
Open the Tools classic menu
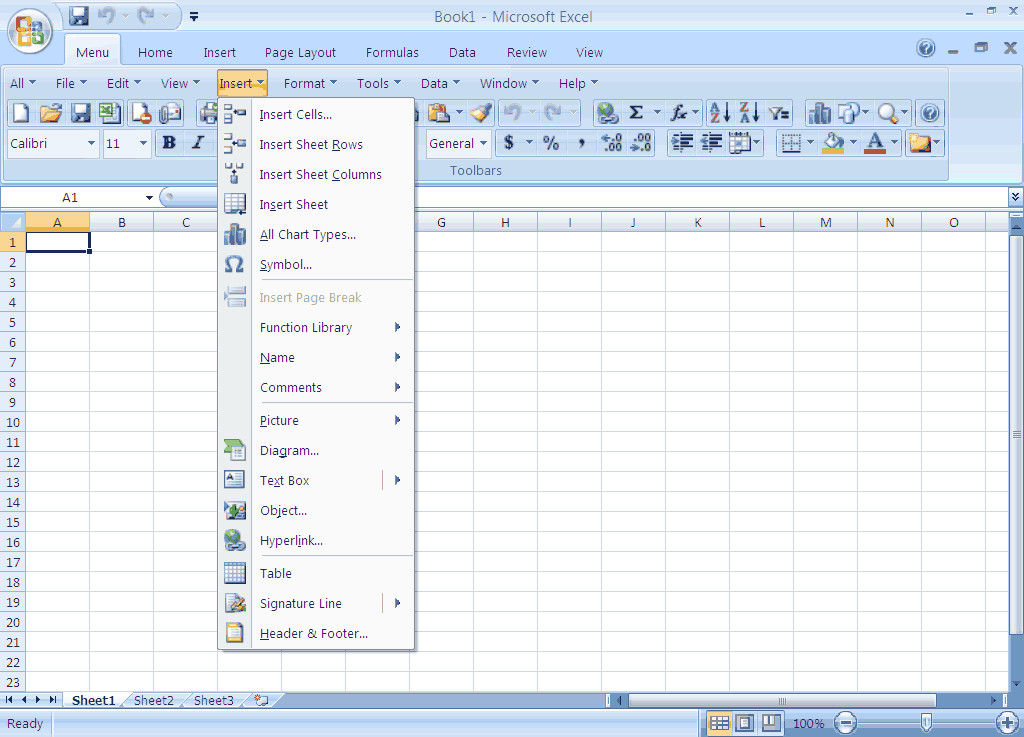378,84
